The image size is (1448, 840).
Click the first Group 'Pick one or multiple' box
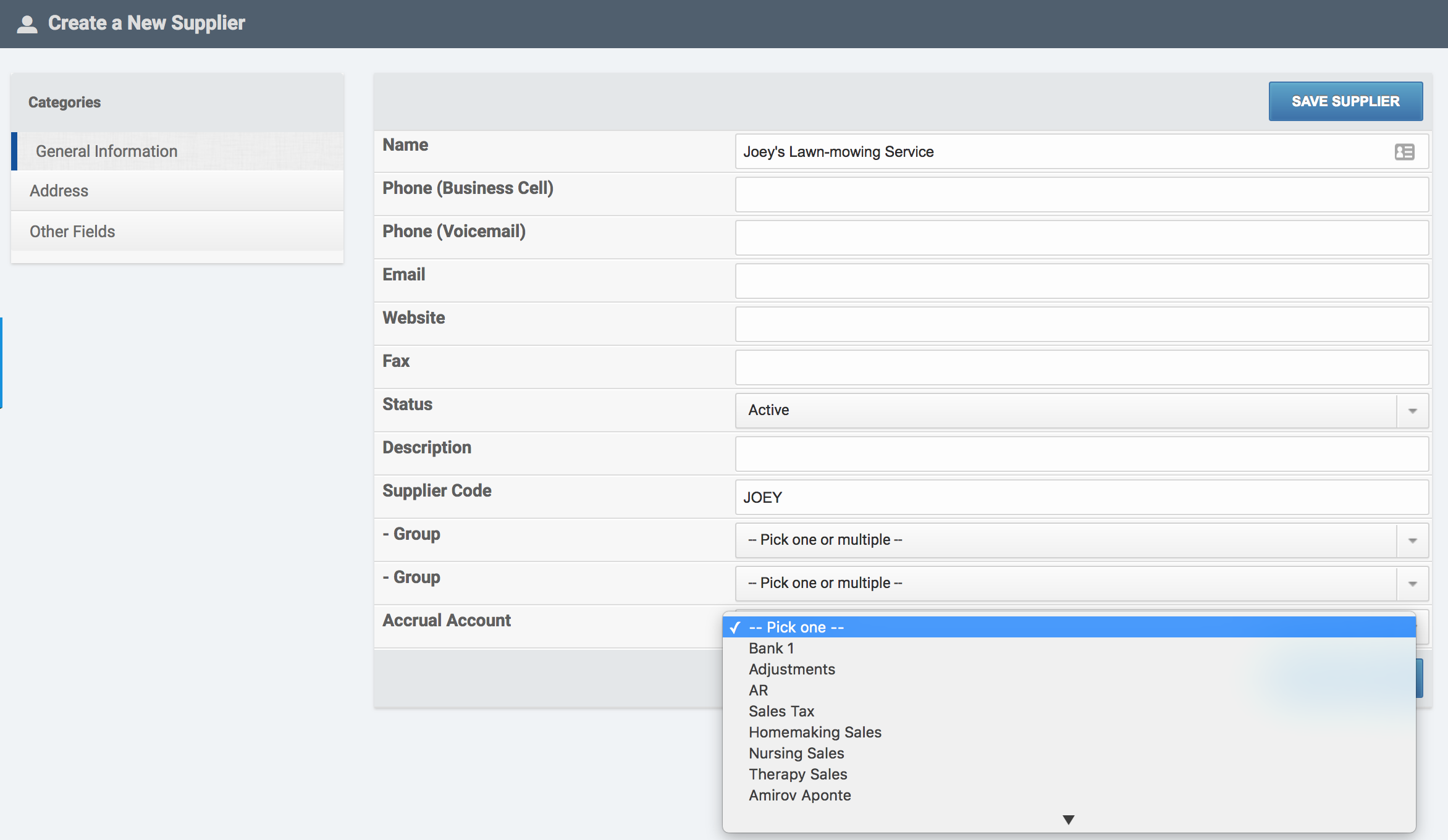point(1082,540)
